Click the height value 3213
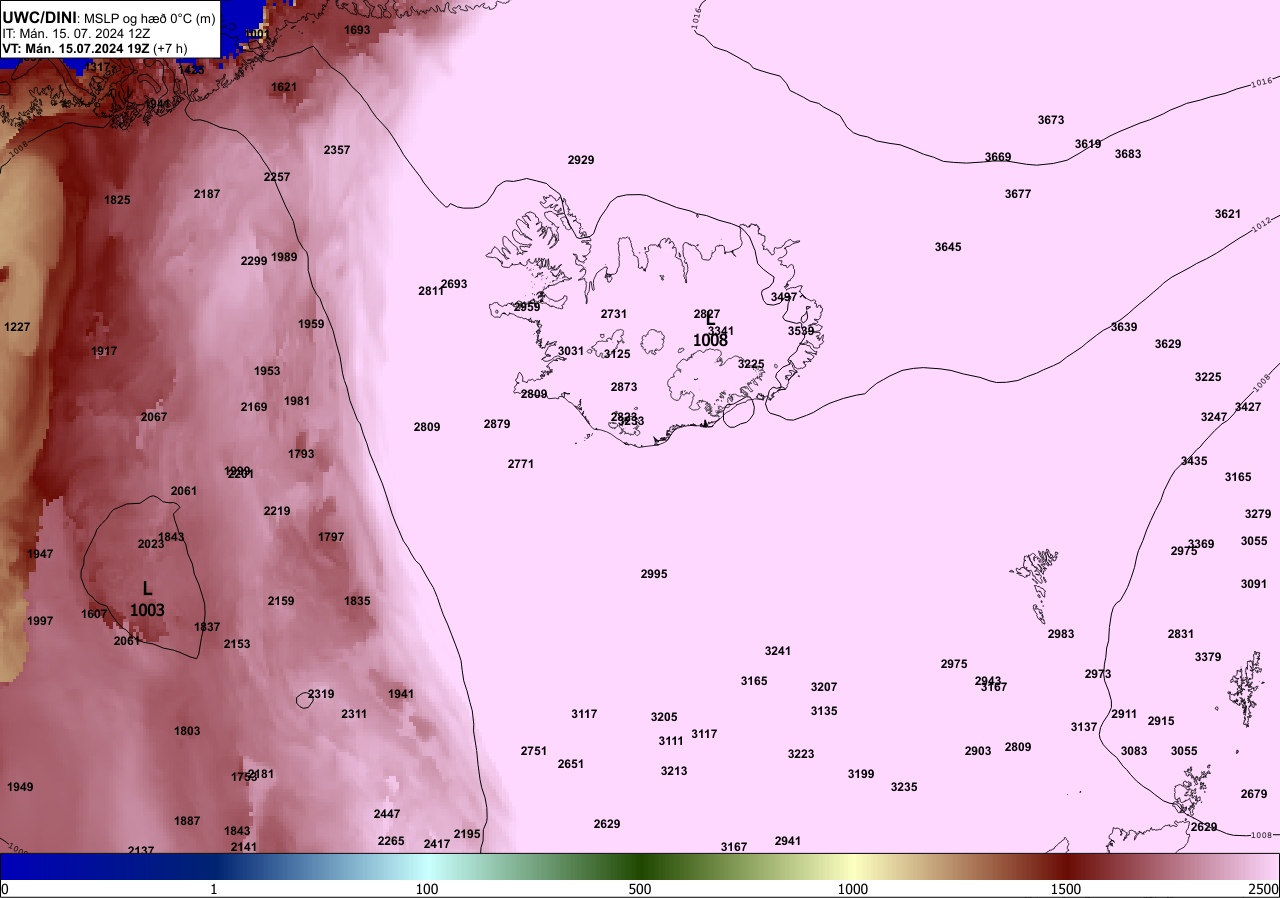 (x=674, y=771)
